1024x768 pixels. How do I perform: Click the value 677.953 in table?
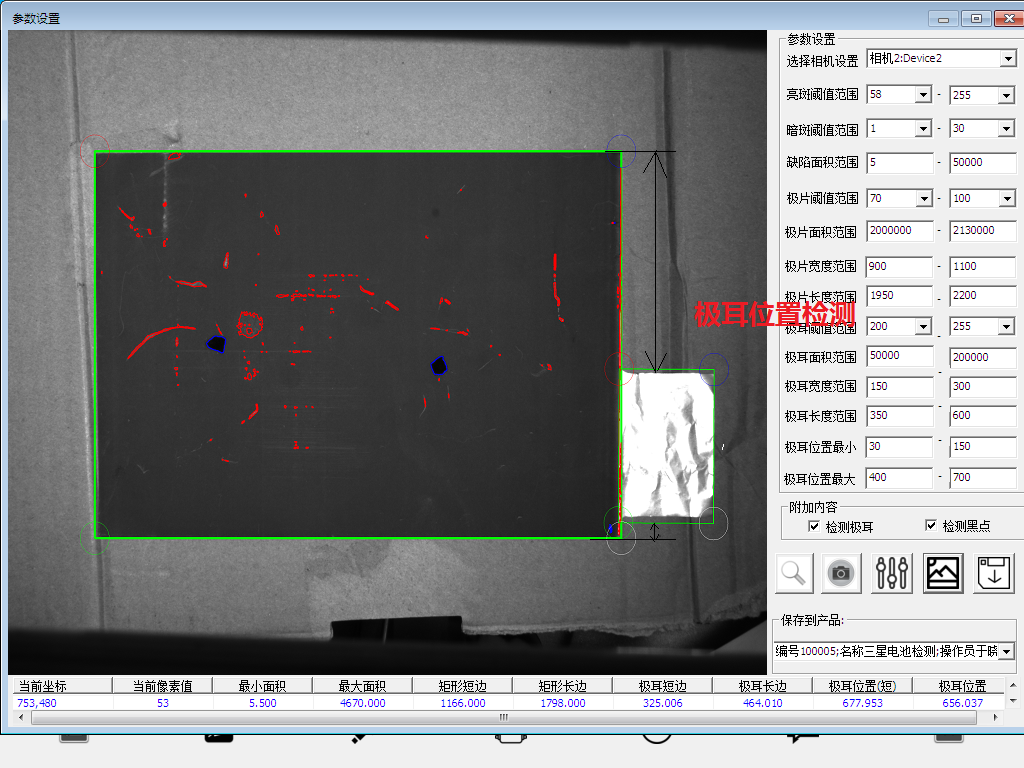click(x=862, y=703)
